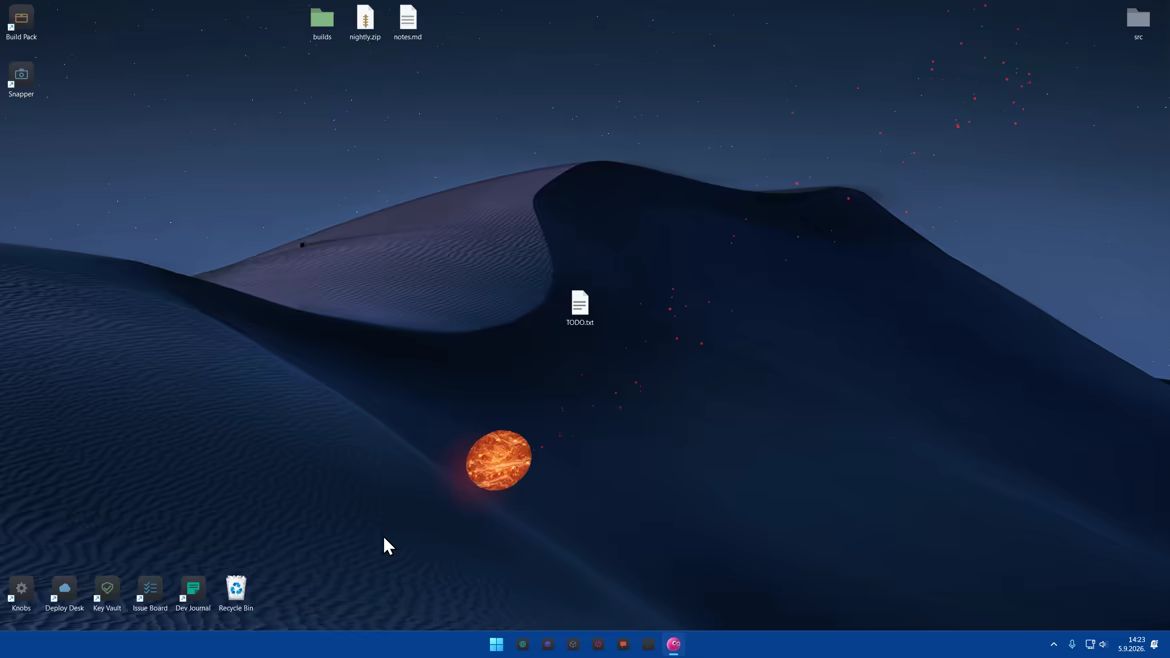Open the Windows Start menu
Image resolution: width=1170 pixels, height=658 pixels.
point(496,644)
